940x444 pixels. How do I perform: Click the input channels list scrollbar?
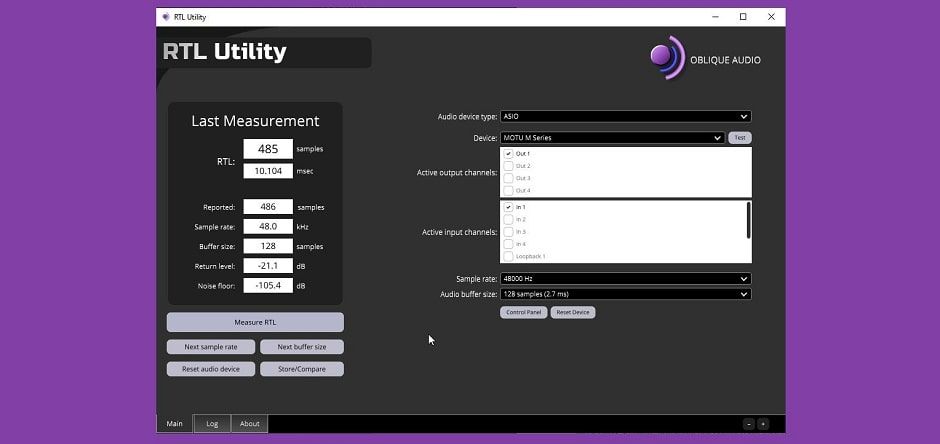click(748, 220)
